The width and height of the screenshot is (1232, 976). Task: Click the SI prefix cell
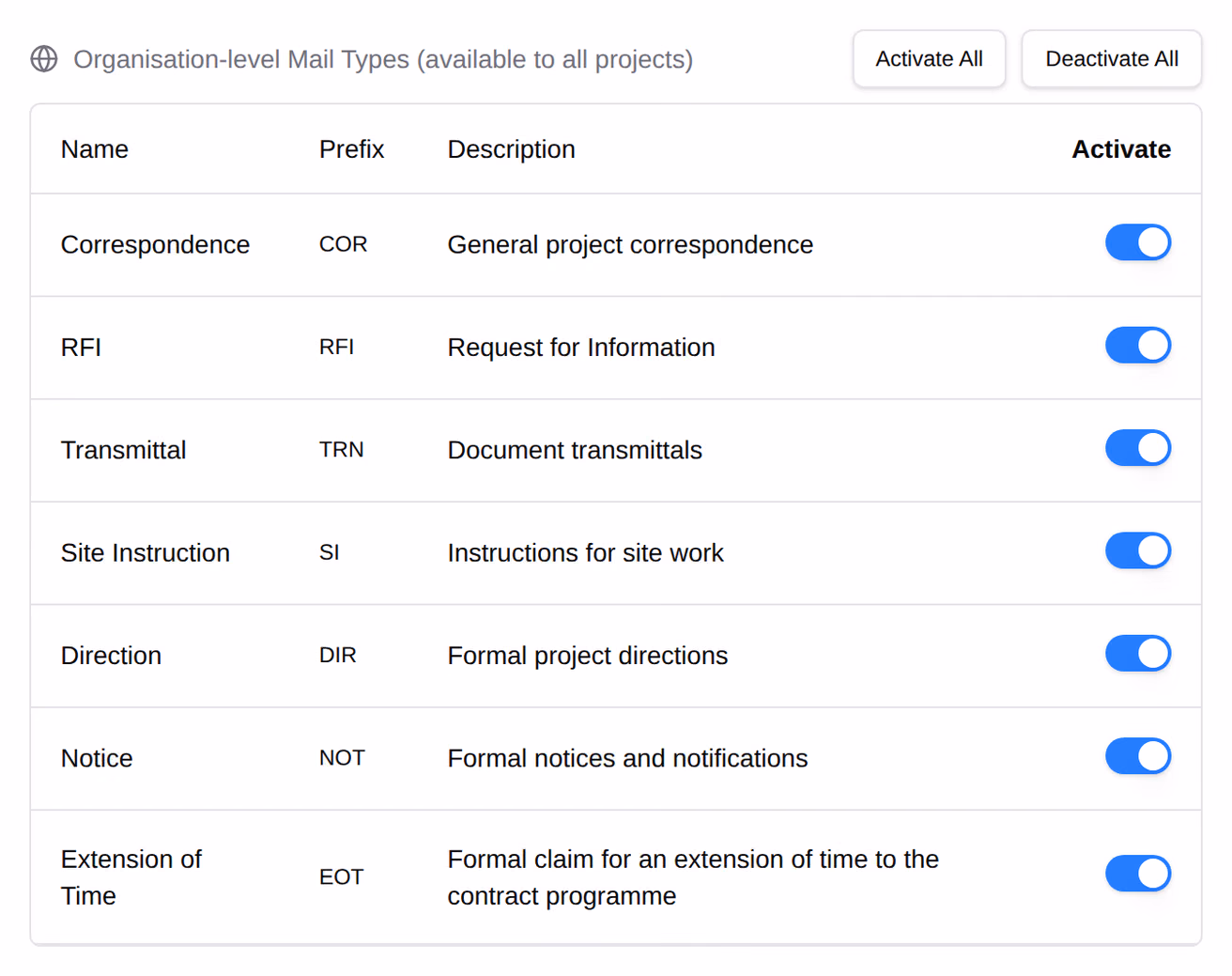click(329, 552)
